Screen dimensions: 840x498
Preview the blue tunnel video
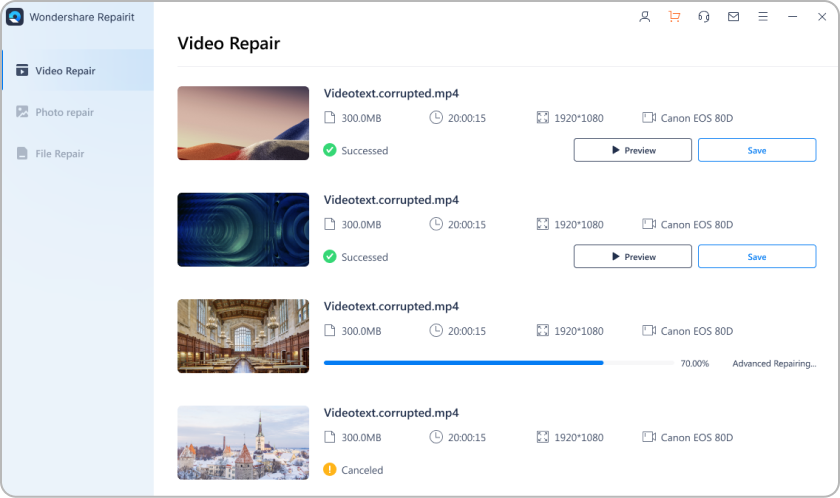633,256
